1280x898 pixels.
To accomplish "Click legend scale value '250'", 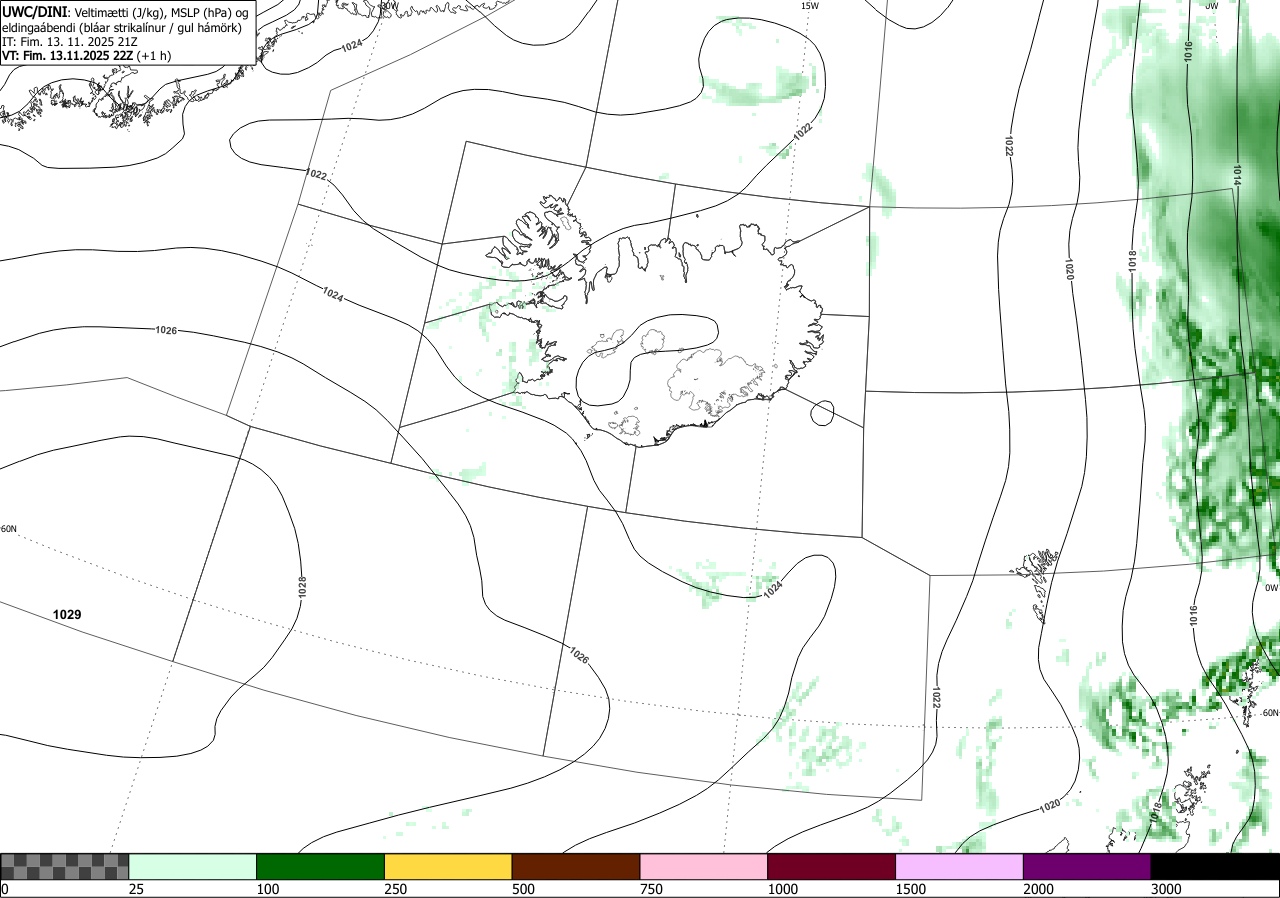I will [396, 889].
